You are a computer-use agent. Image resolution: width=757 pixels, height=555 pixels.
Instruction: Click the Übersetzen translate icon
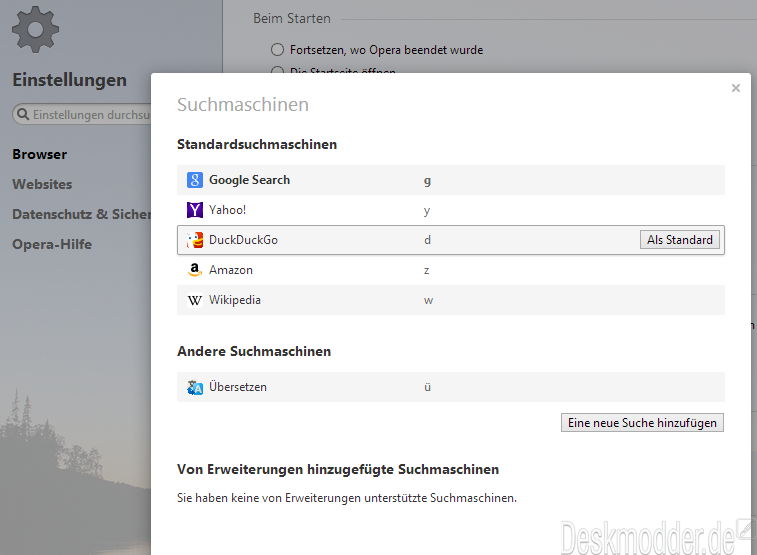[x=195, y=387]
